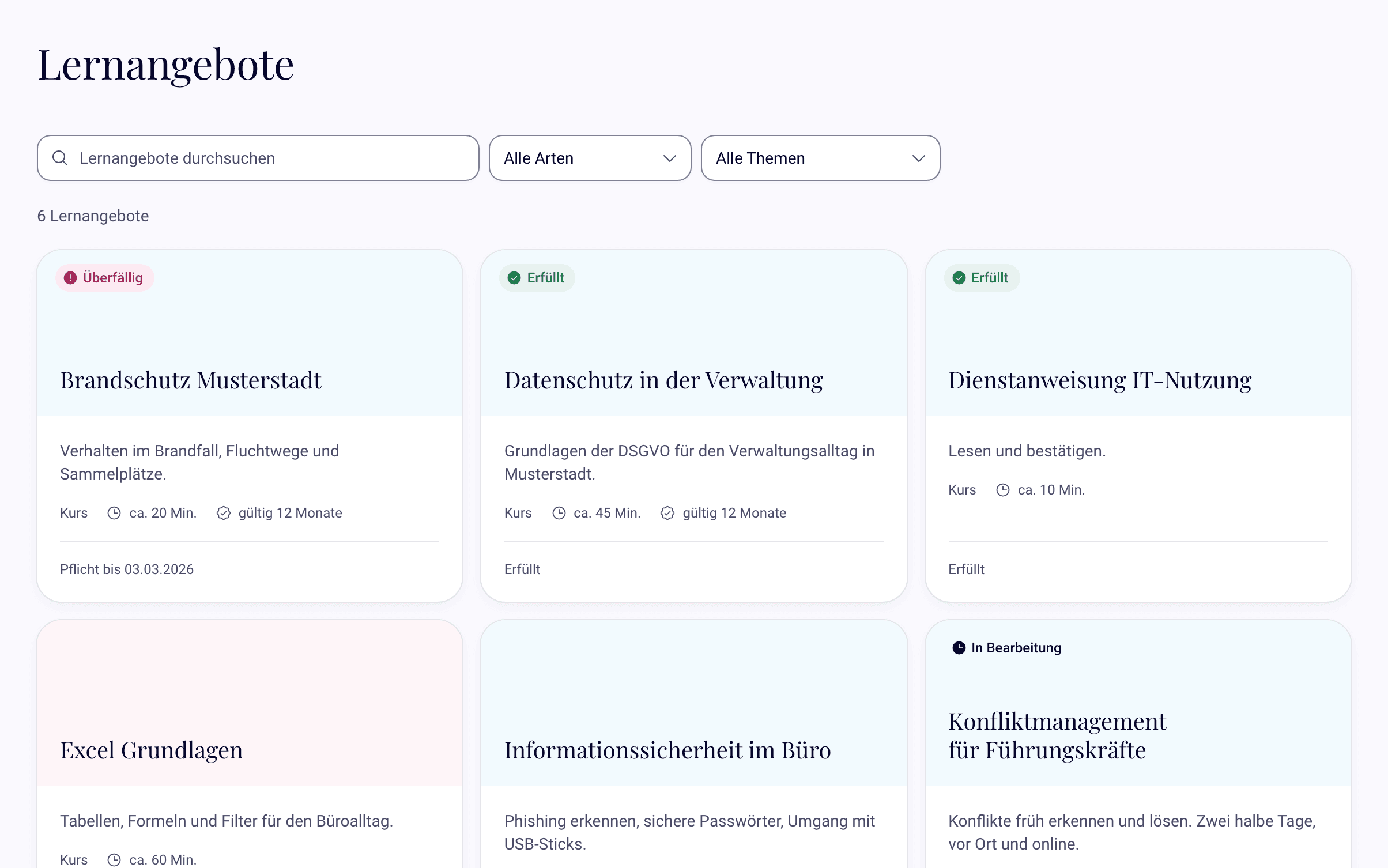Click 'Tabellen, Formeln und Filter' description
The height and width of the screenshot is (868, 1388).
227,821
